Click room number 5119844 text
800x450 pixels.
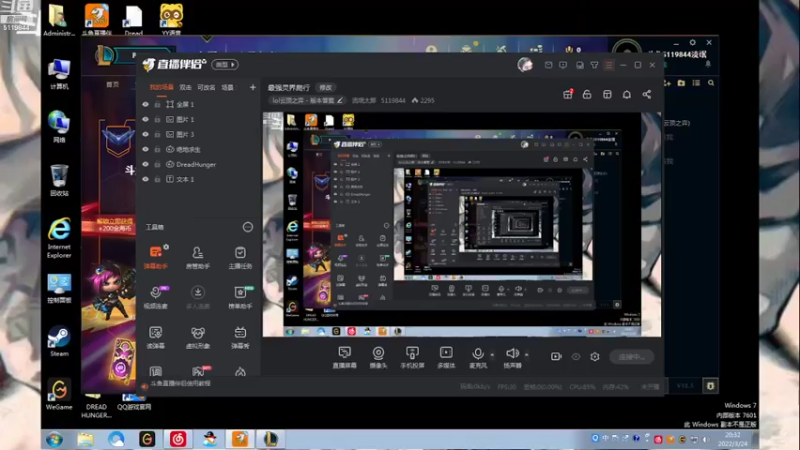[x=393, y=101]
